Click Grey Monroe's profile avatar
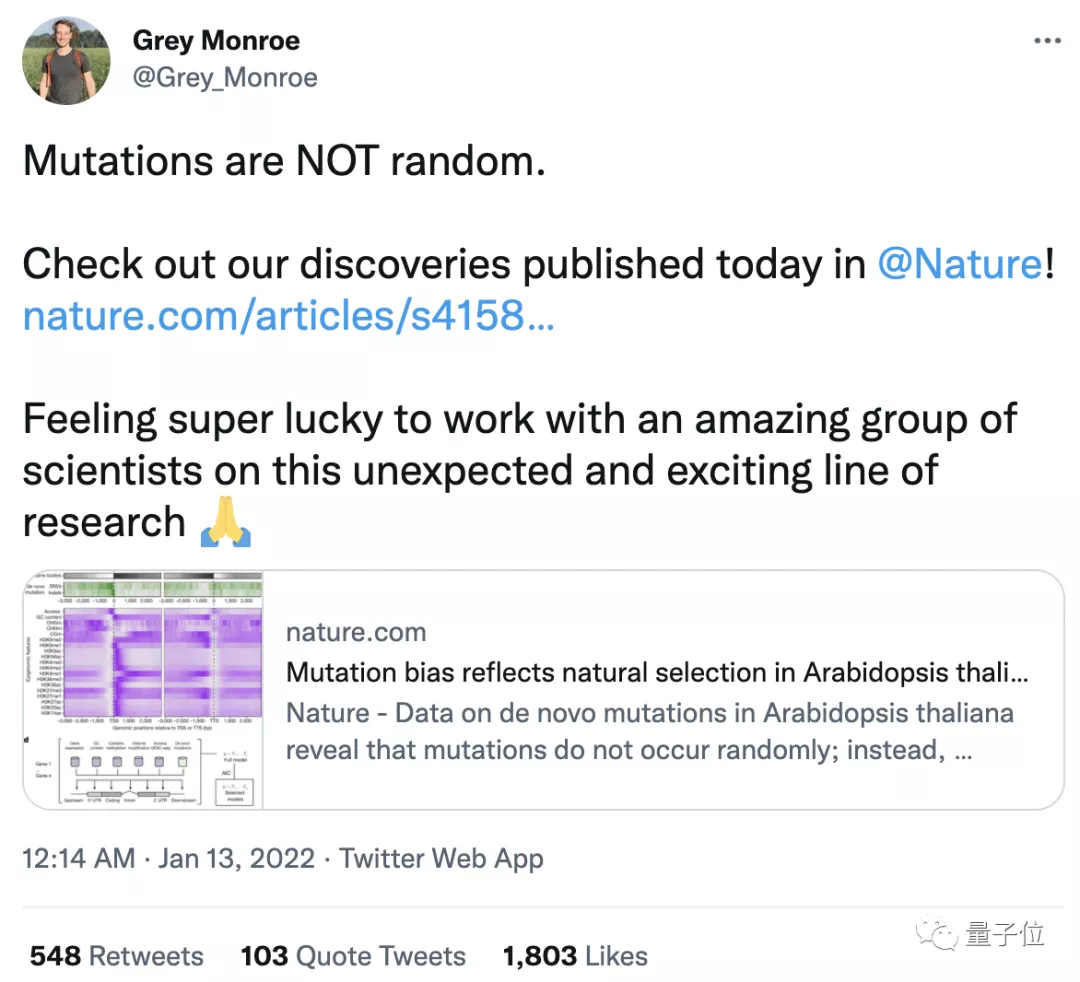The width and height of the screenshot is (1080, 982). pyautogui.click(x=66, y=60)
